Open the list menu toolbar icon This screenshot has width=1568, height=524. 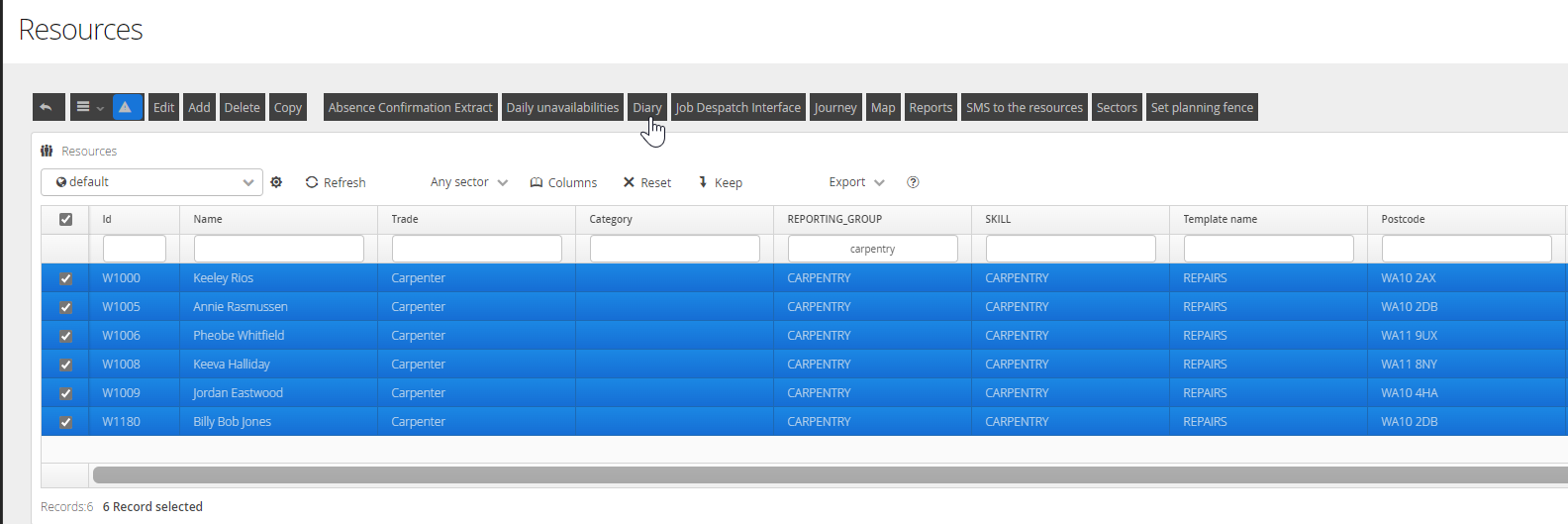click(89, 107)
